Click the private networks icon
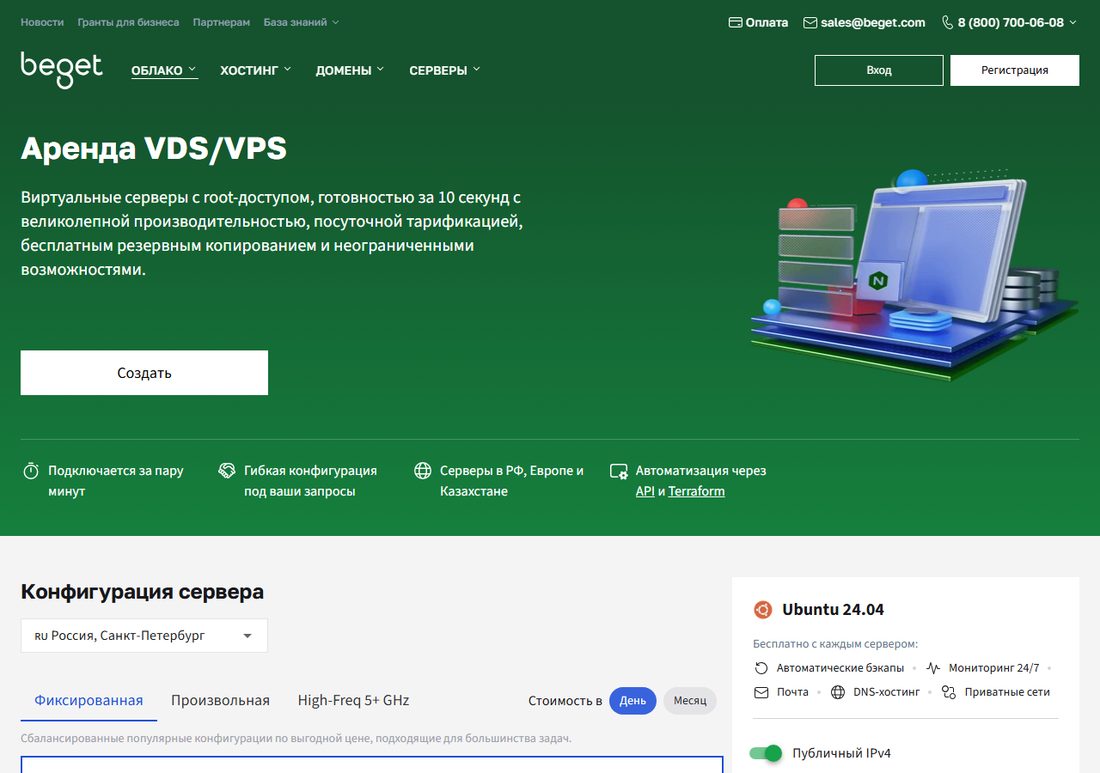The image size is (1100, 773). coord(948,692)
